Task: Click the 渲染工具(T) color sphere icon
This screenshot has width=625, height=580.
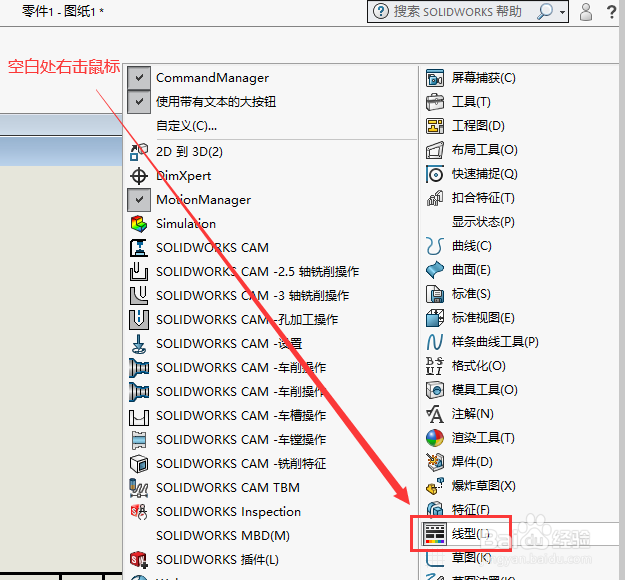Action: tap(435, 438)
